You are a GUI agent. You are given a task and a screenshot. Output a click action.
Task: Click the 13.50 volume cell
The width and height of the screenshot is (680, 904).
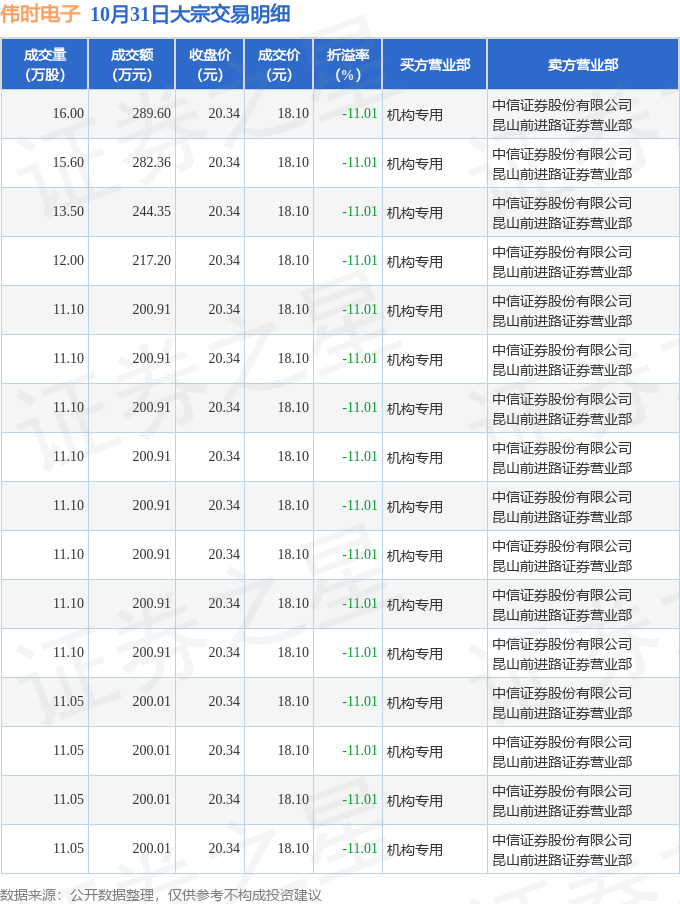click(x=68, y=212)
